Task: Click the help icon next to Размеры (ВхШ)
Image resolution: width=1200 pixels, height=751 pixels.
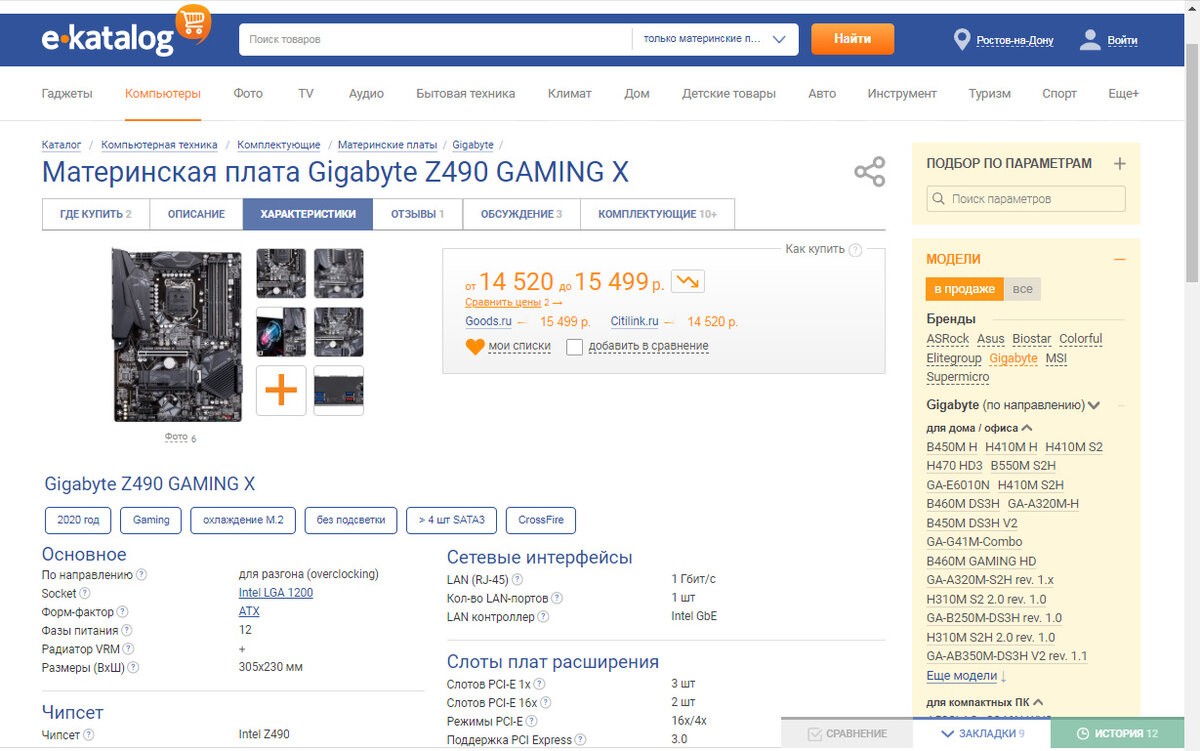Action: tap(133, 668)
